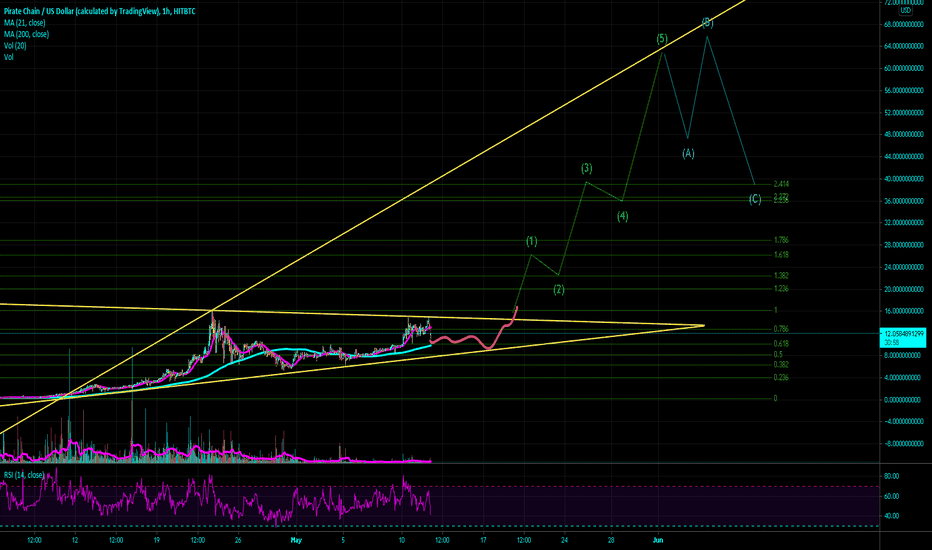
Task: Click the 60.0000000000 price axis value
Action: pyautogui.click(x=903, y=68)
